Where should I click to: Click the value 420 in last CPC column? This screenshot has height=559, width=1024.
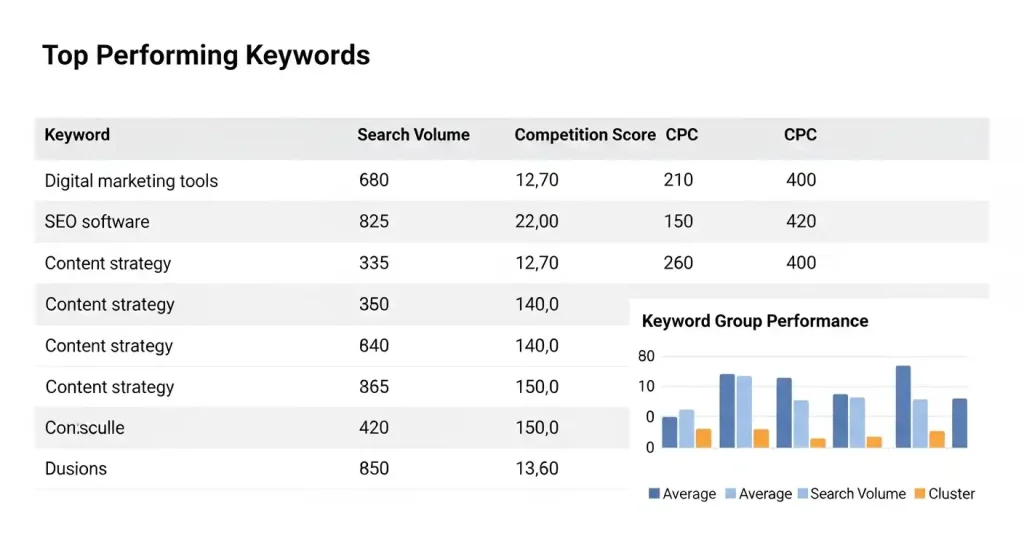click(801, 222)
